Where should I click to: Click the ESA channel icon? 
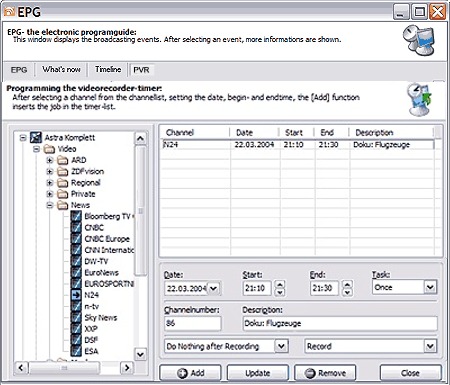coord(76,351)
